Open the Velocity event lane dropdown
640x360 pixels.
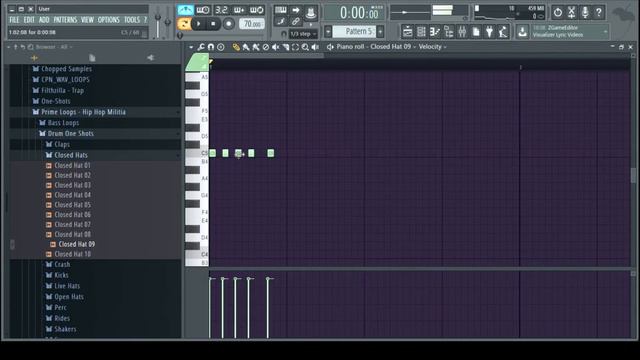432,47
